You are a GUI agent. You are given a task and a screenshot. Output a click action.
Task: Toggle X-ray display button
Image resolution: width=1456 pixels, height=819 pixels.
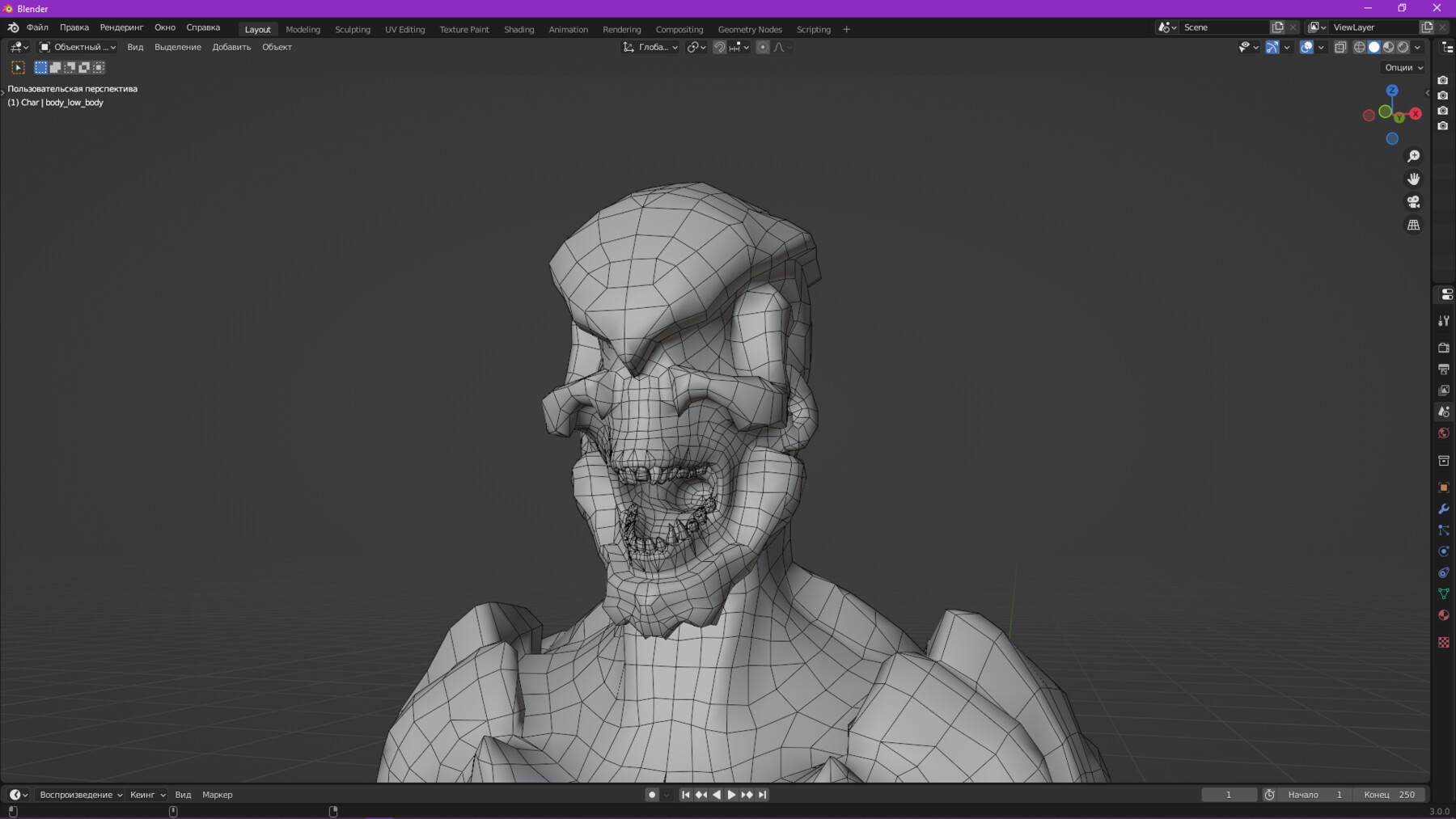[1340, 48]
